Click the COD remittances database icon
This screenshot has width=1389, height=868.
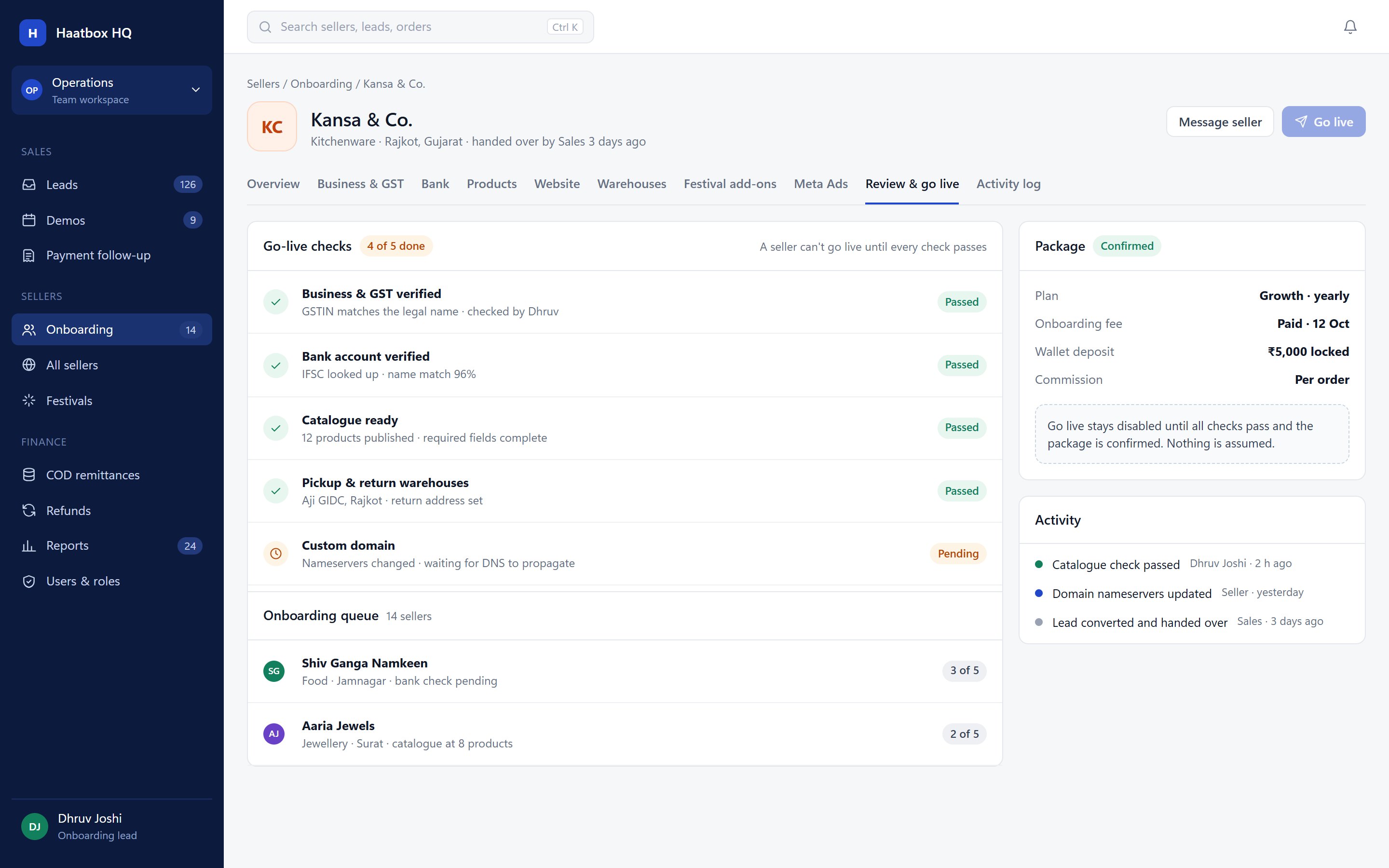tap(29, 475)
